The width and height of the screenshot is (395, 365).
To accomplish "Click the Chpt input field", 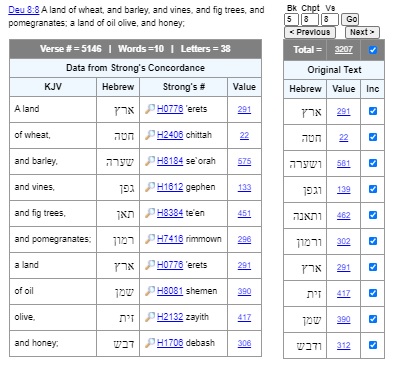I will tap(310, 19).
